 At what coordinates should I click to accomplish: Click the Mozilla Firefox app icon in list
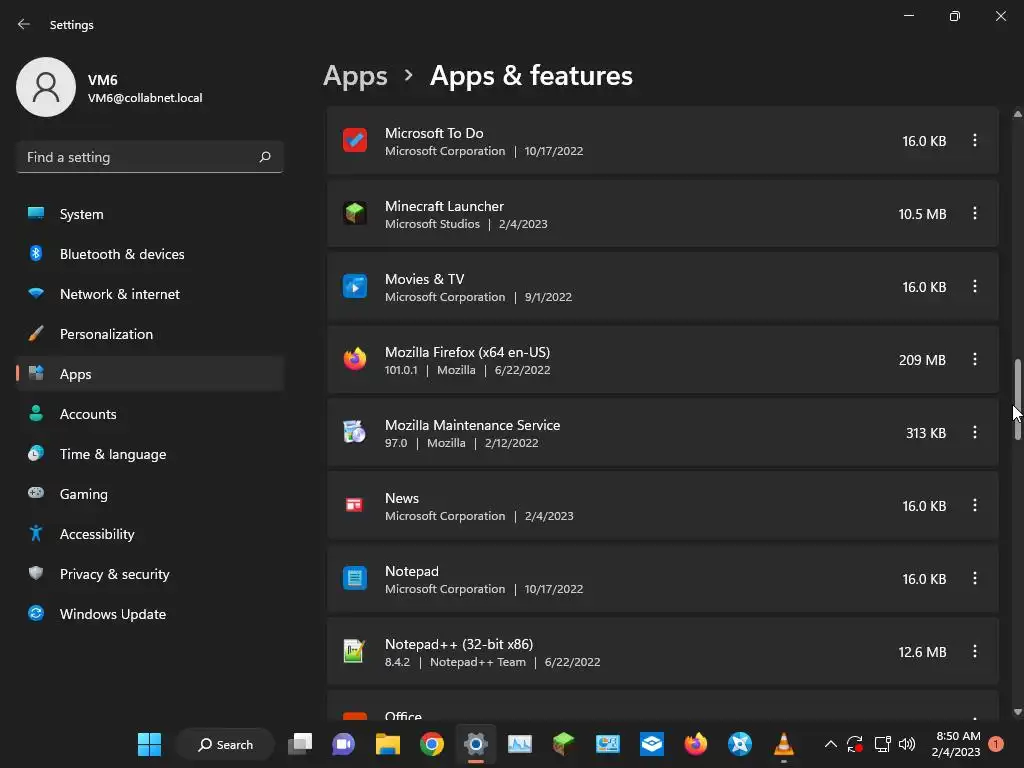355,359
